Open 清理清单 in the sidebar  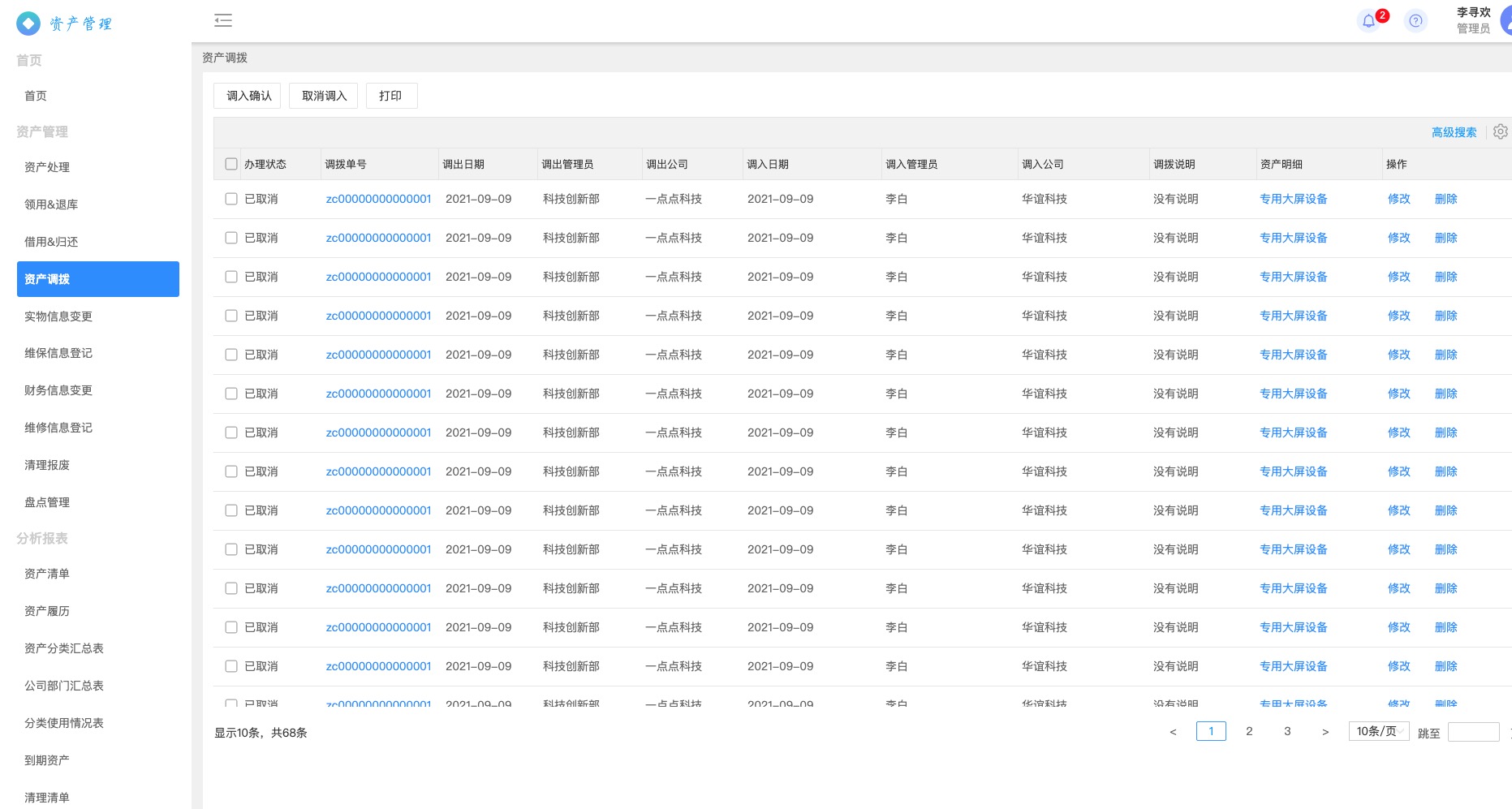47,798
